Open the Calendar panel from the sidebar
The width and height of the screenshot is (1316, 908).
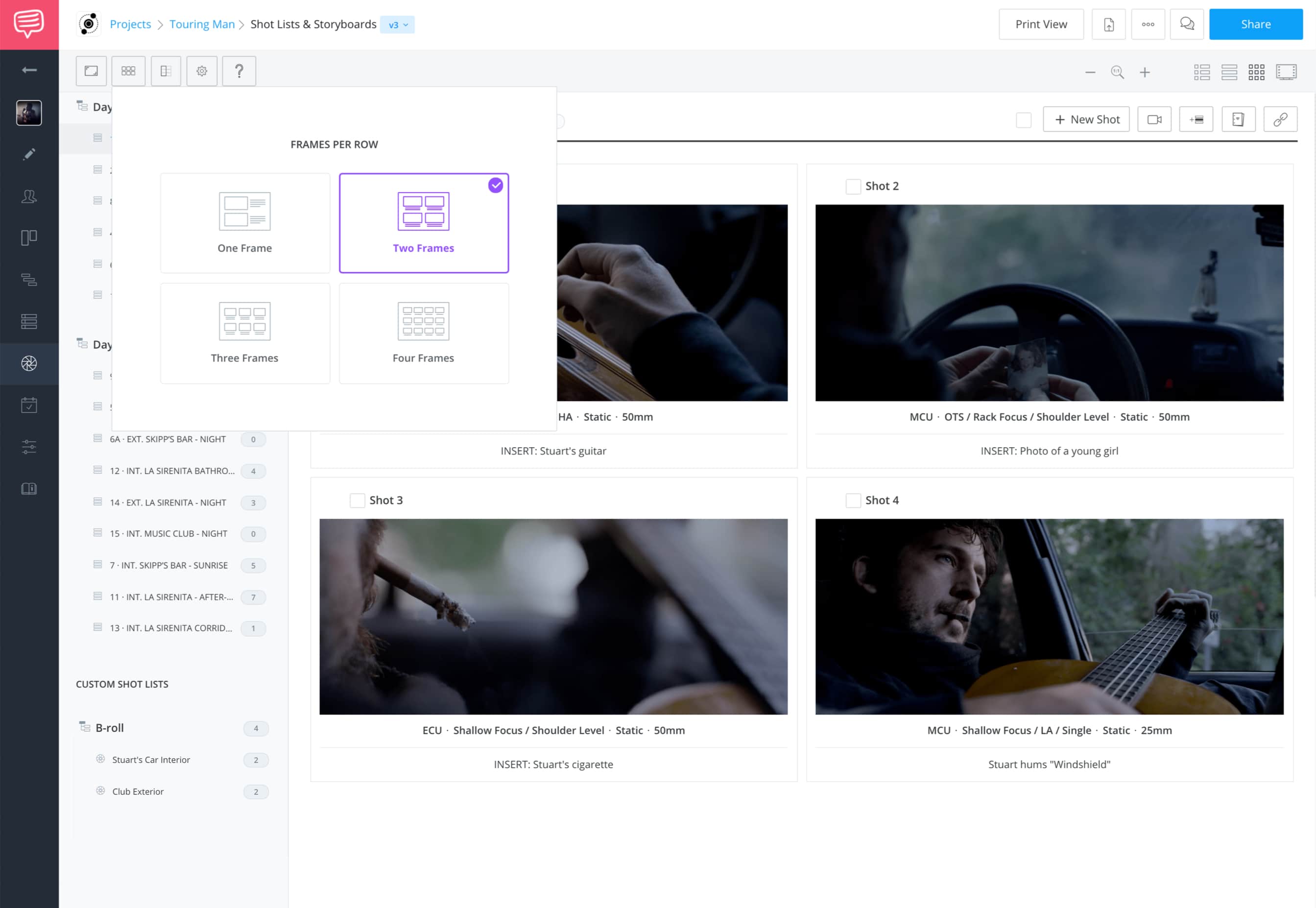(28, 405)
